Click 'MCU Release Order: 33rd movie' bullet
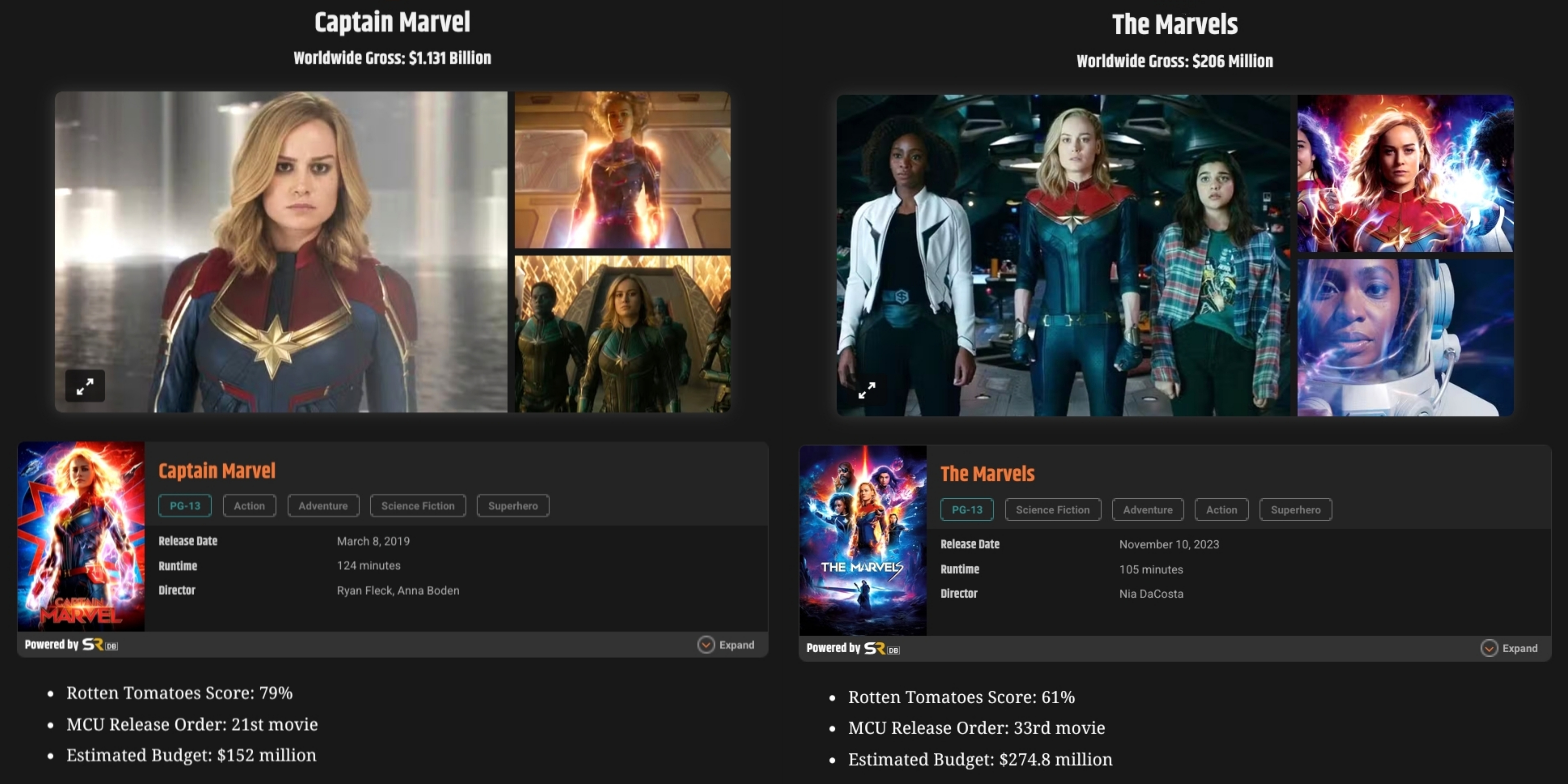Viewport: 1568px width, 784px height. pos(976,728)
